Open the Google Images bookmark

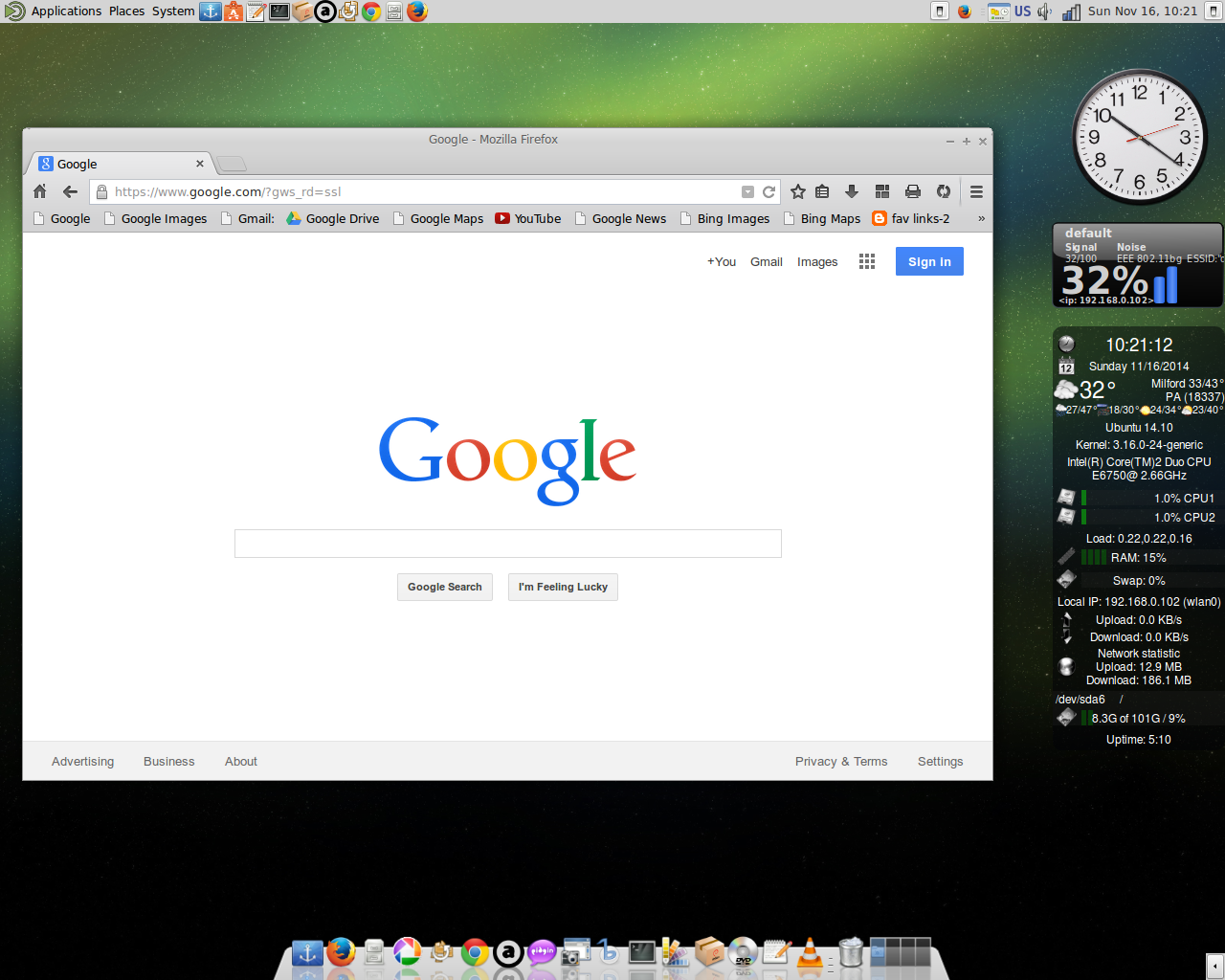(155, 218)
